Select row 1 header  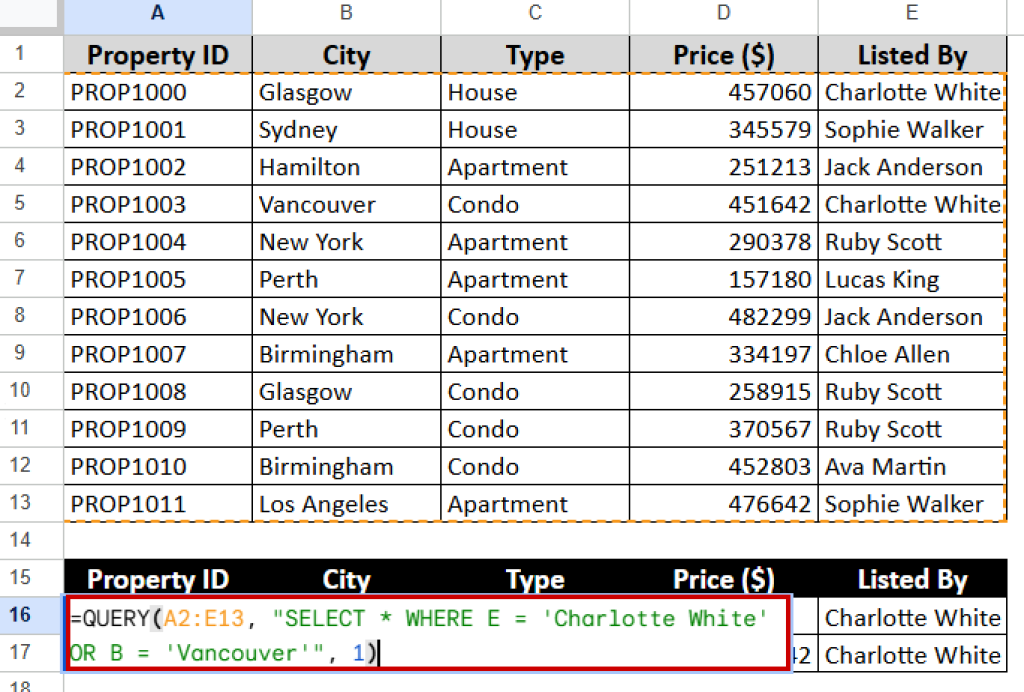pyautogui.click(x=31, y=54)
